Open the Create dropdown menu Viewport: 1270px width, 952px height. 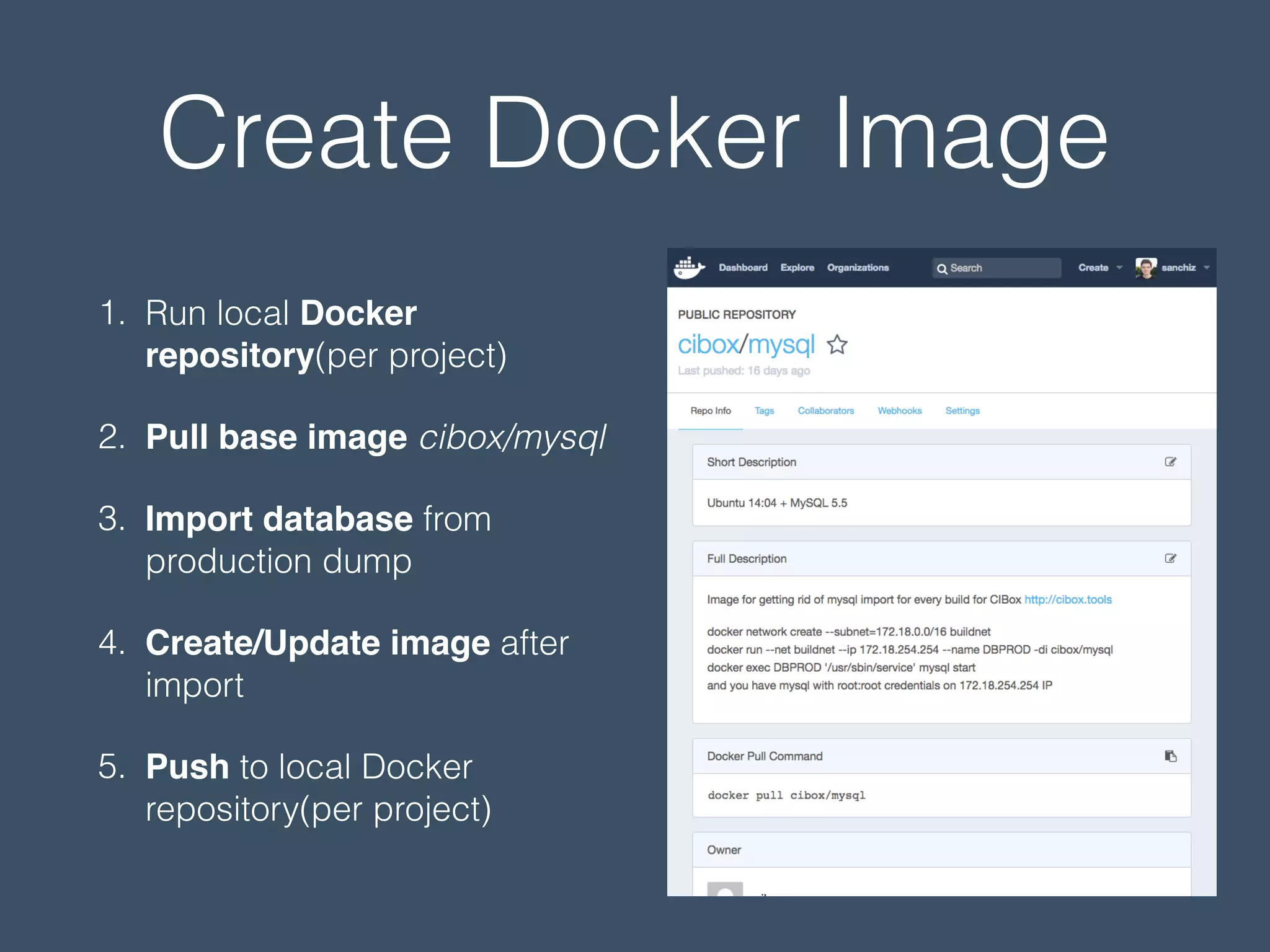tap(1100, 268)
